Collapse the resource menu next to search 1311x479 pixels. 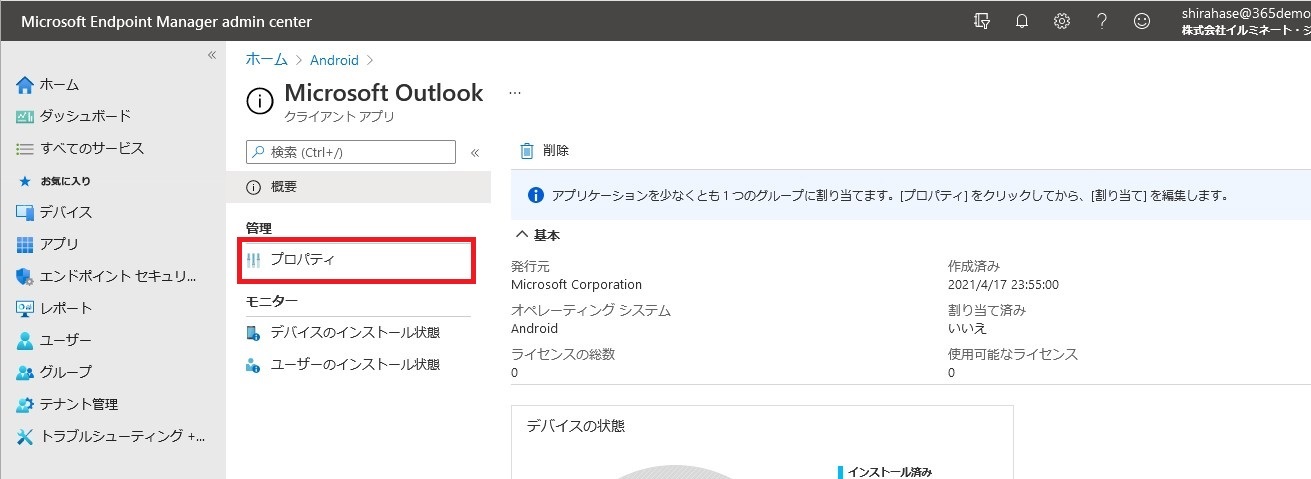point(475,153)
